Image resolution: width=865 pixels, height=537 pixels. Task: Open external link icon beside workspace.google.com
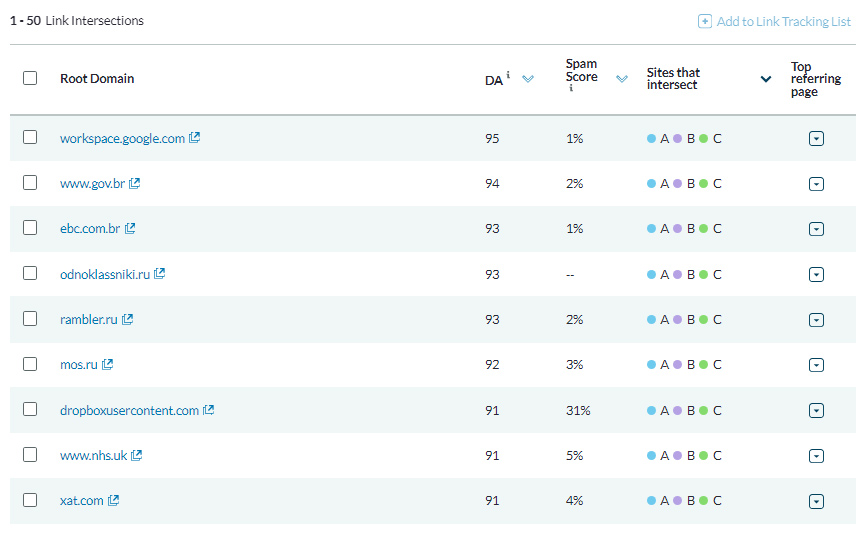coord(195,138)
